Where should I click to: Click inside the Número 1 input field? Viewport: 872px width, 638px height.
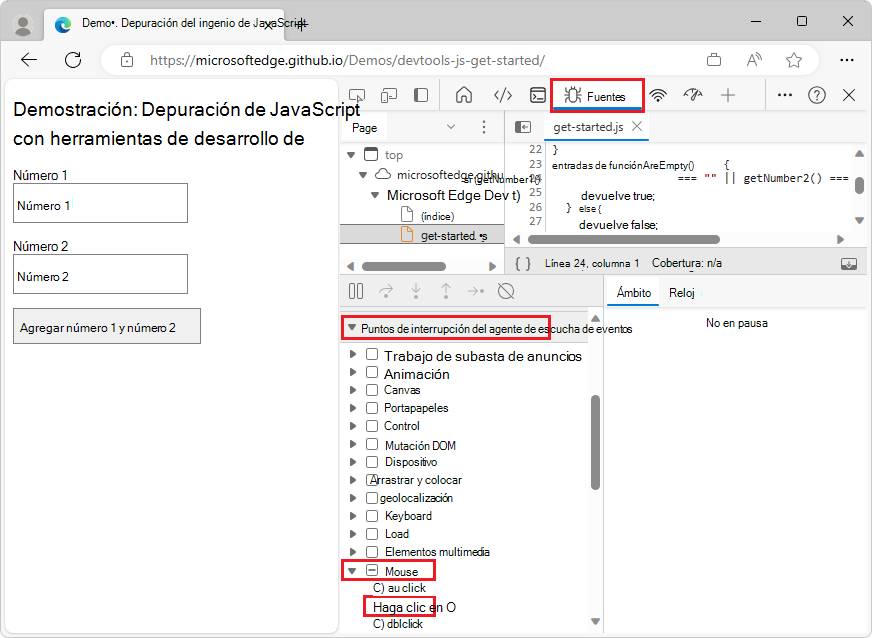100,203
